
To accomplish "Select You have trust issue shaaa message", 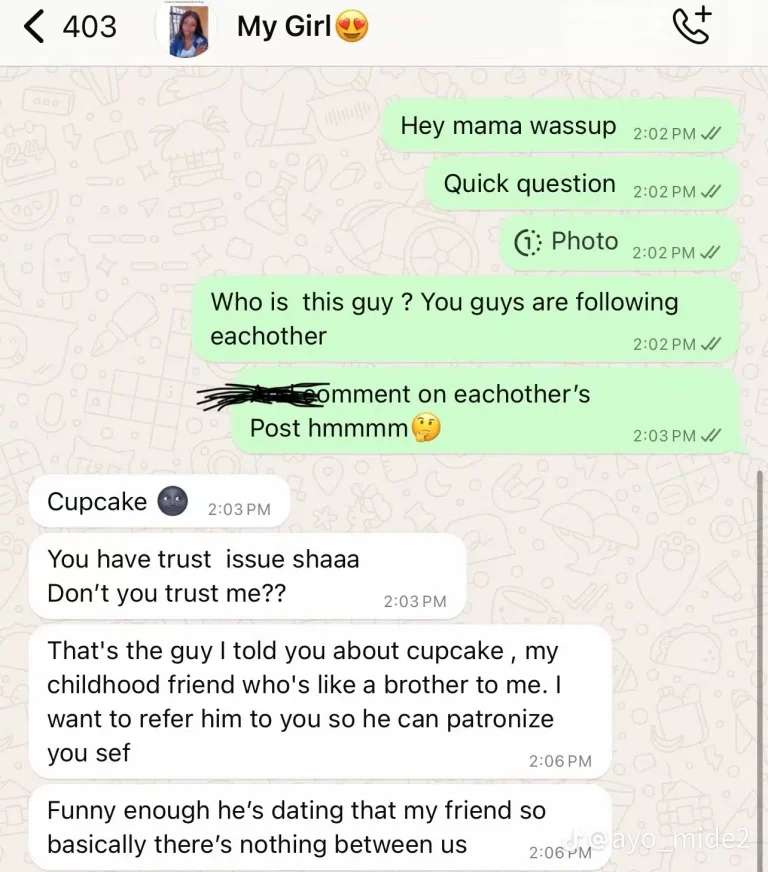I will (x=247, y=576).
